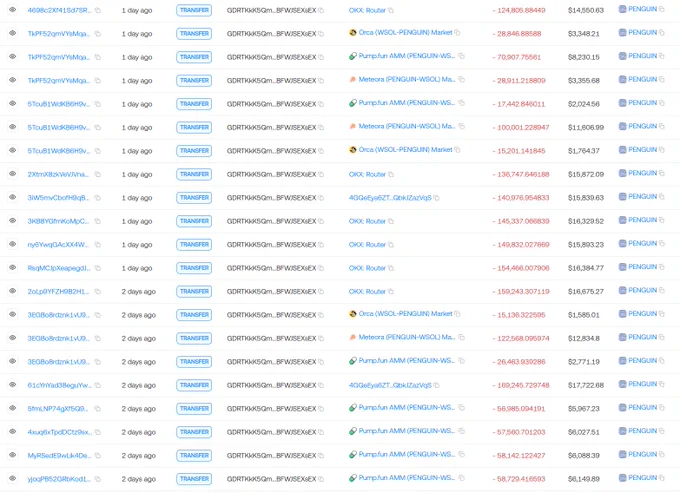This screenshot has height=493, width=680.
Task: Select value $16,384.77
Action: [585, 268]
